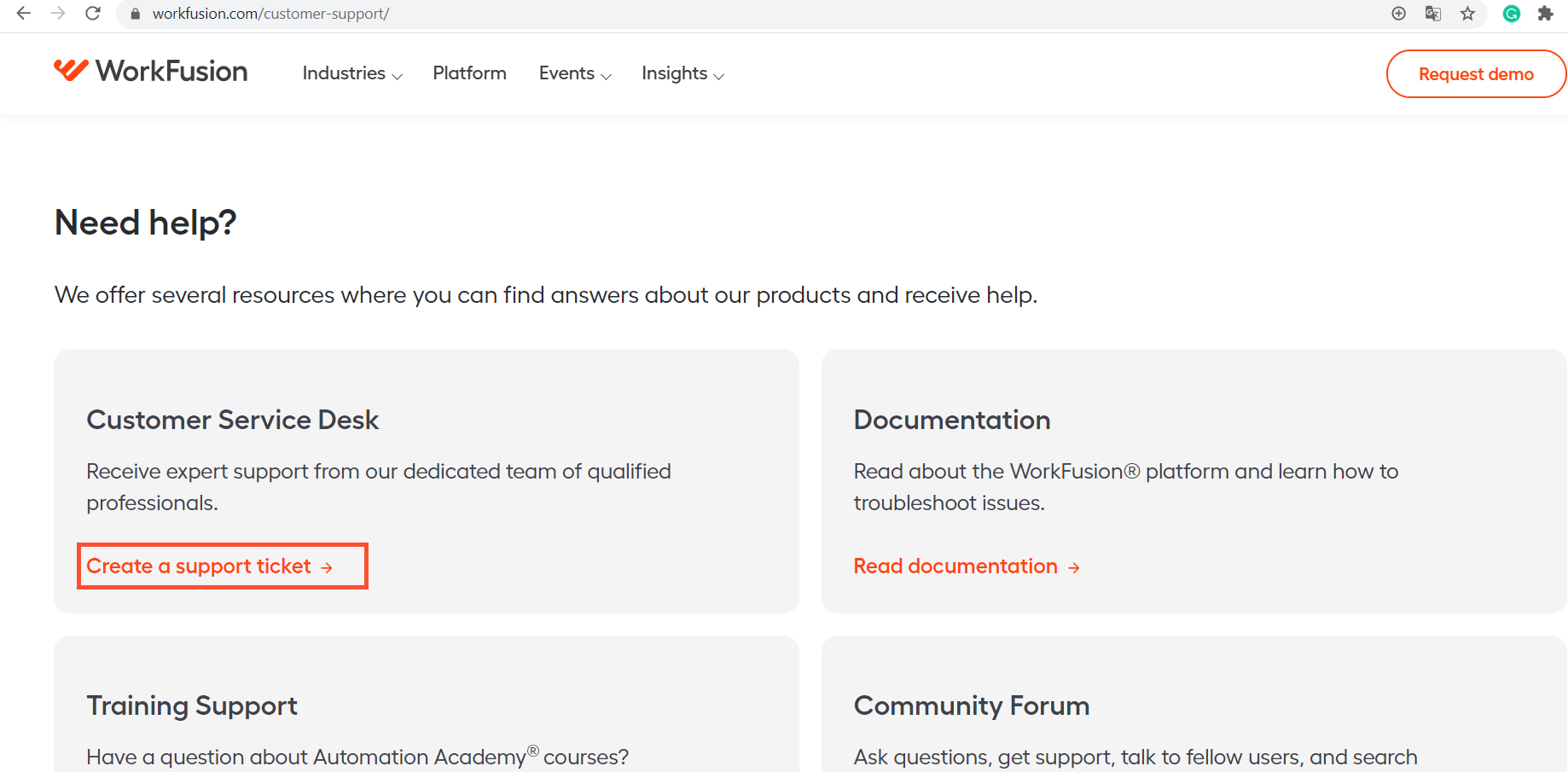
Task: Click the 'We offer several resources' sentence
Action: [546, 295]
